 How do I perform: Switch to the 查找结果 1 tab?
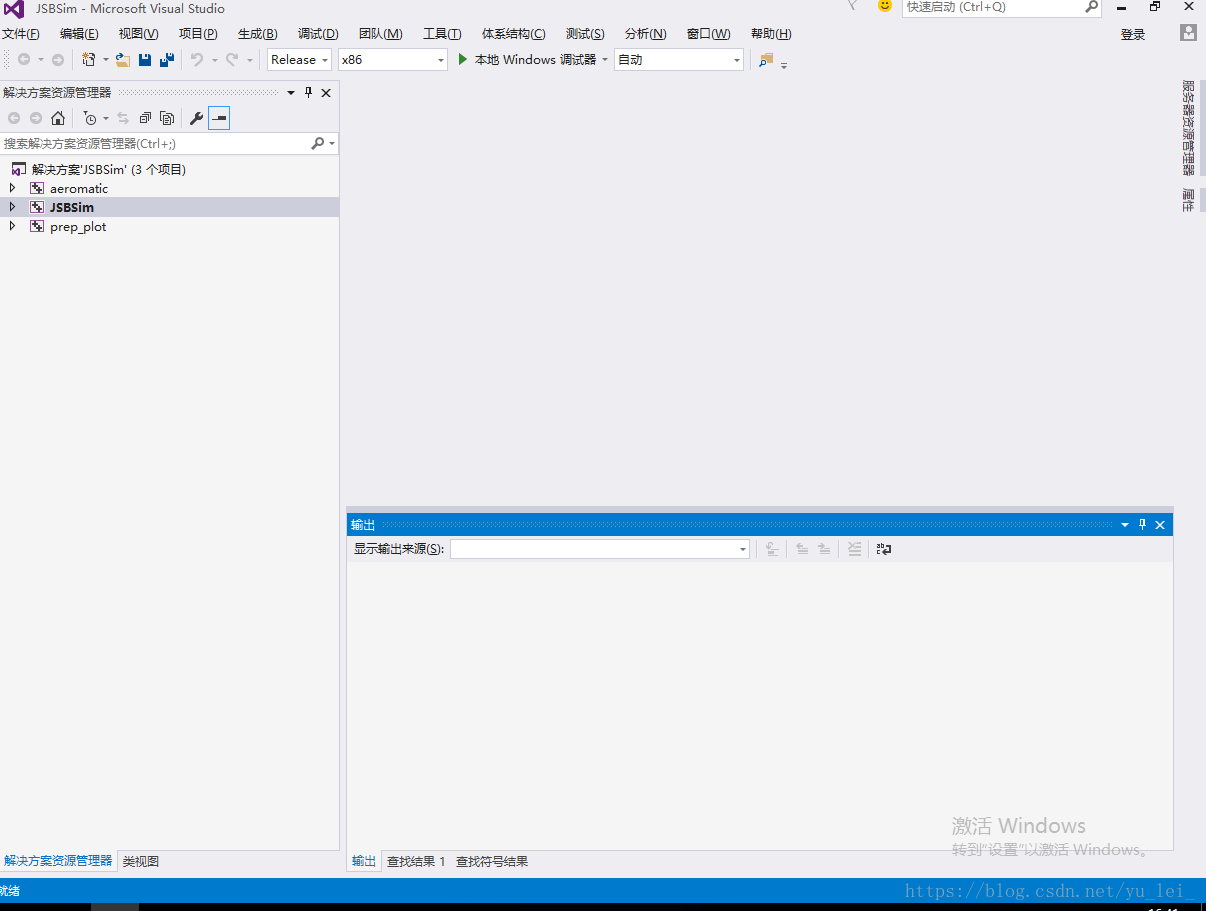pos(416,861)
